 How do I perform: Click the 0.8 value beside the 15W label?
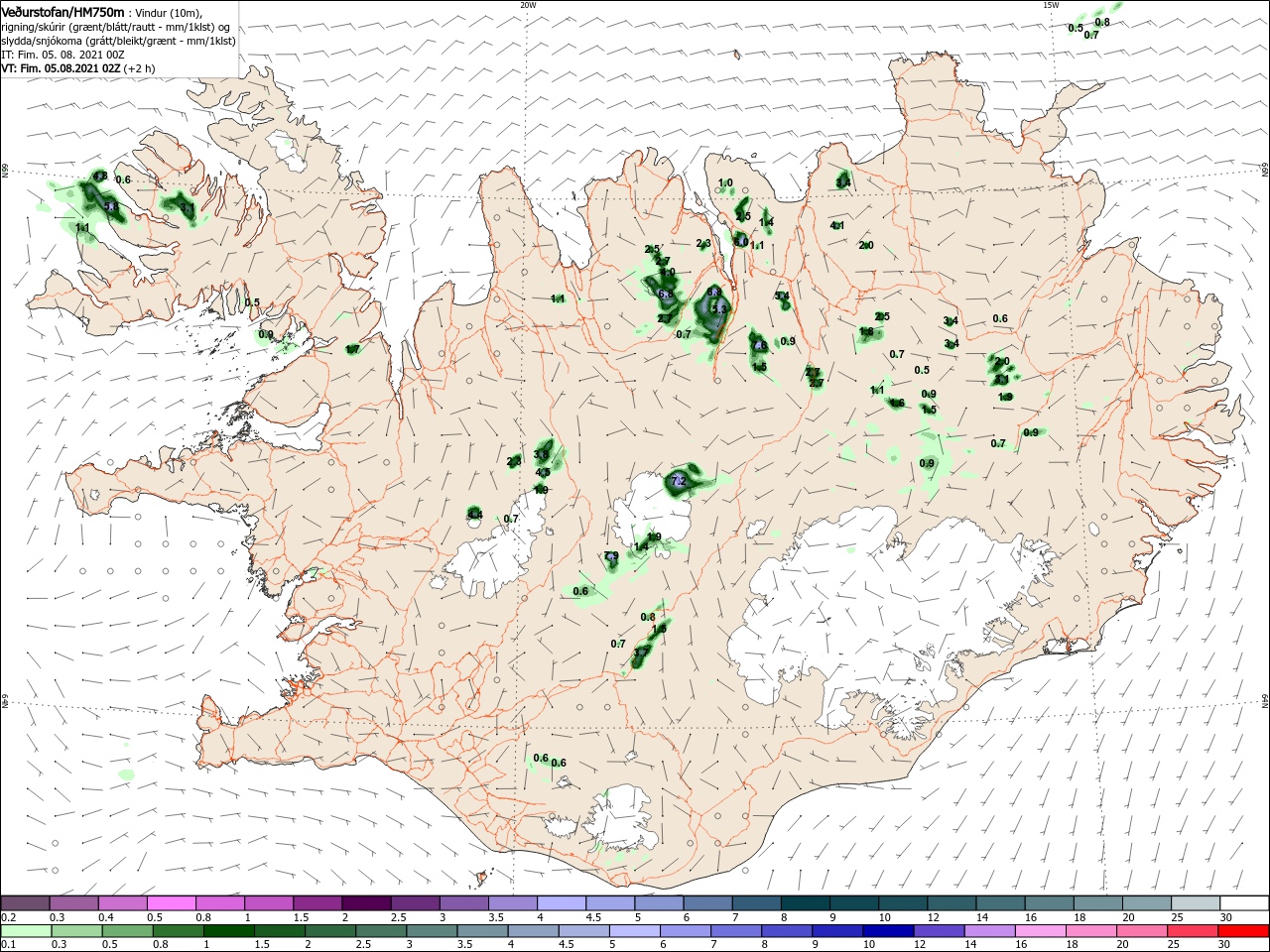(x=1102, y=22)
